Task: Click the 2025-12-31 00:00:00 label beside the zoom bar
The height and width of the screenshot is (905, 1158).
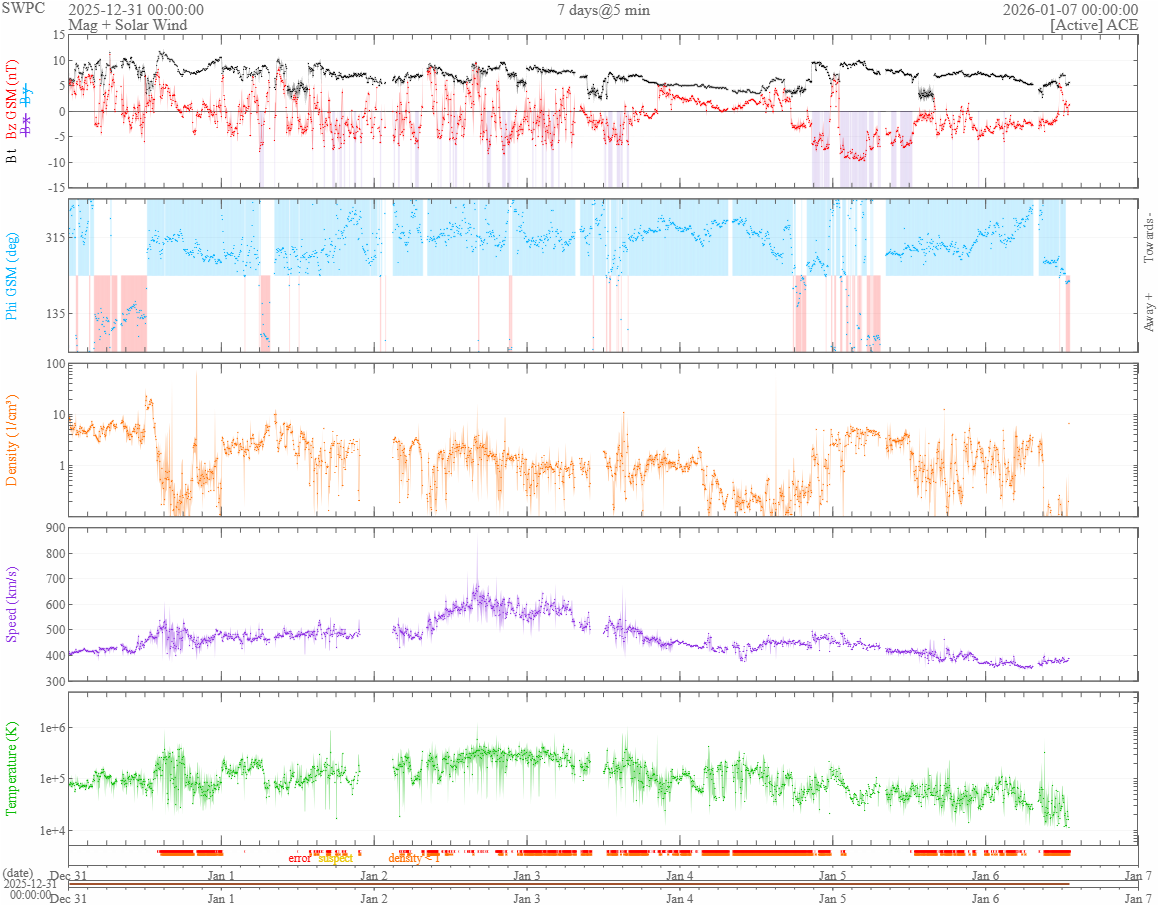Action: click(30, 889)
